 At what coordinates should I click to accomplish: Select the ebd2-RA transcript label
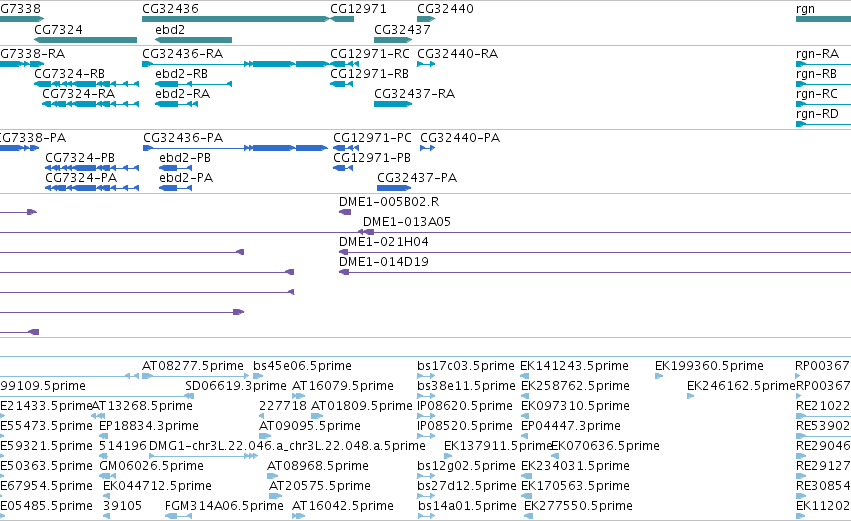click(x=182, y=94)
